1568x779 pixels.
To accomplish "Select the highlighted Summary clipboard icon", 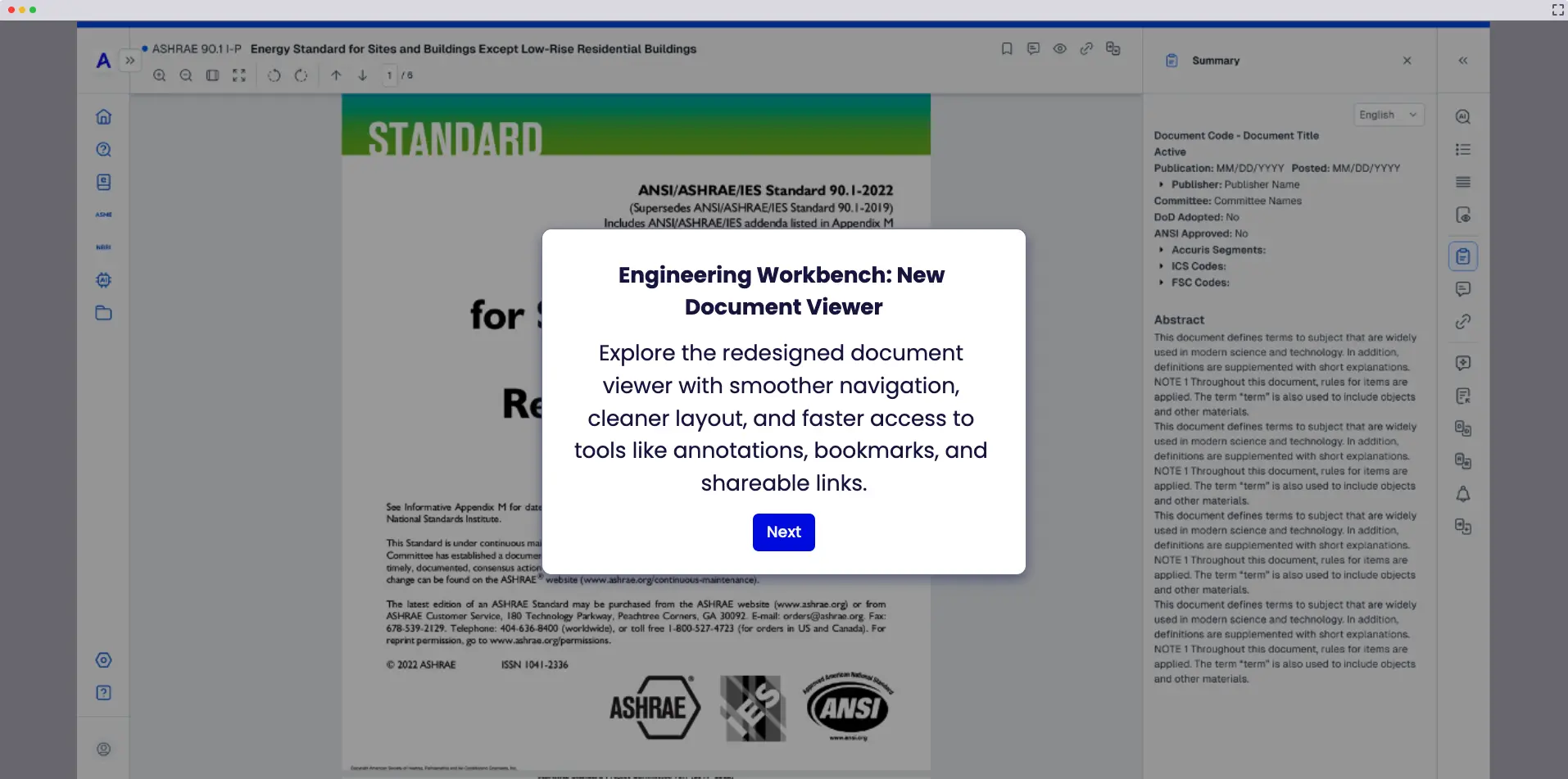I will pos(1463,256).
